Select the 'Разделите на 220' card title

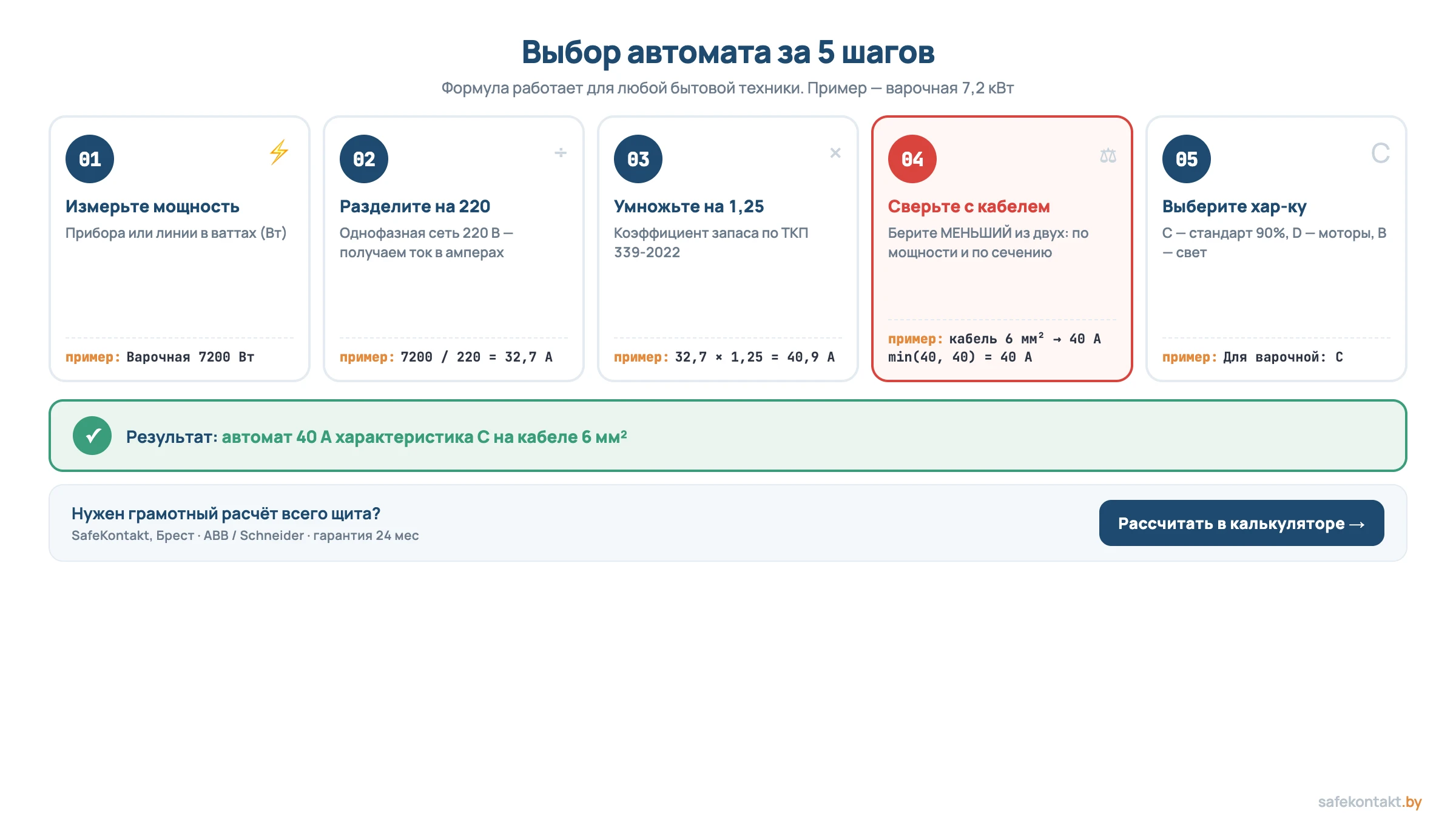click(x=415, y=206)
